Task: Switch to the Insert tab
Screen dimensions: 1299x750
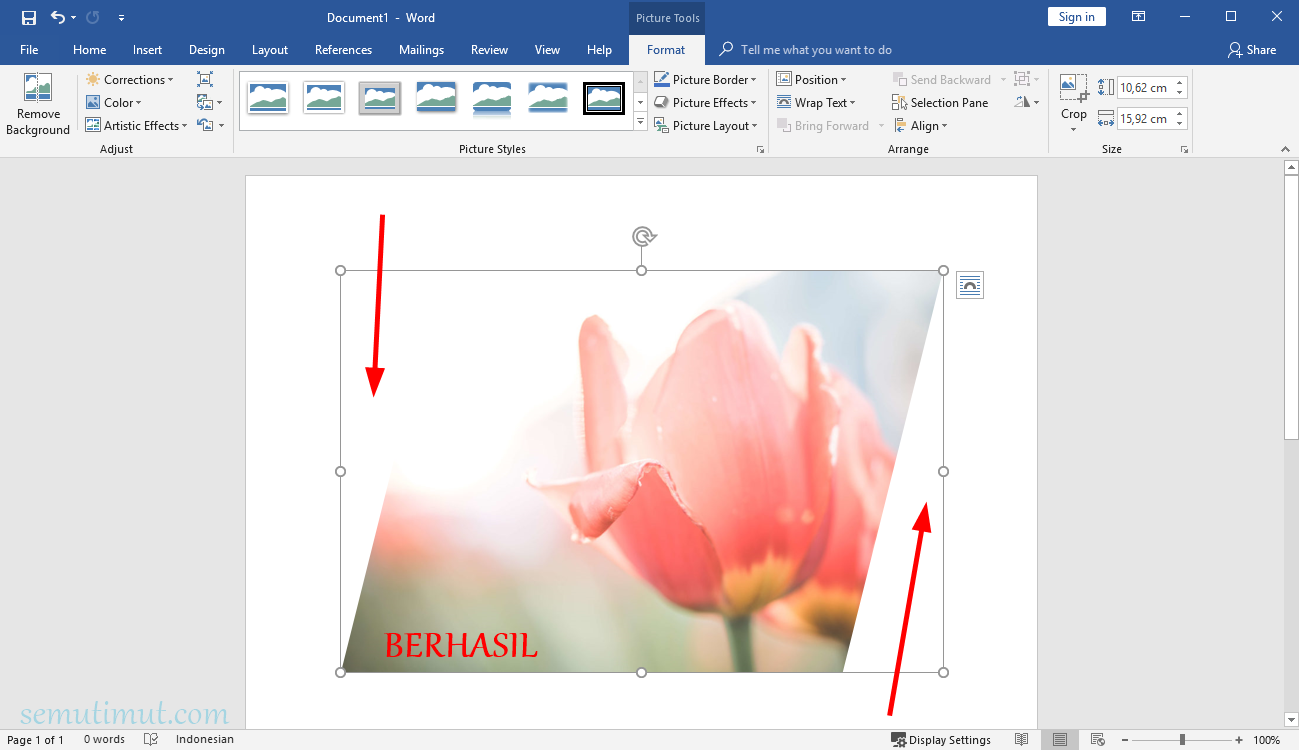Action: pos(148,50)
